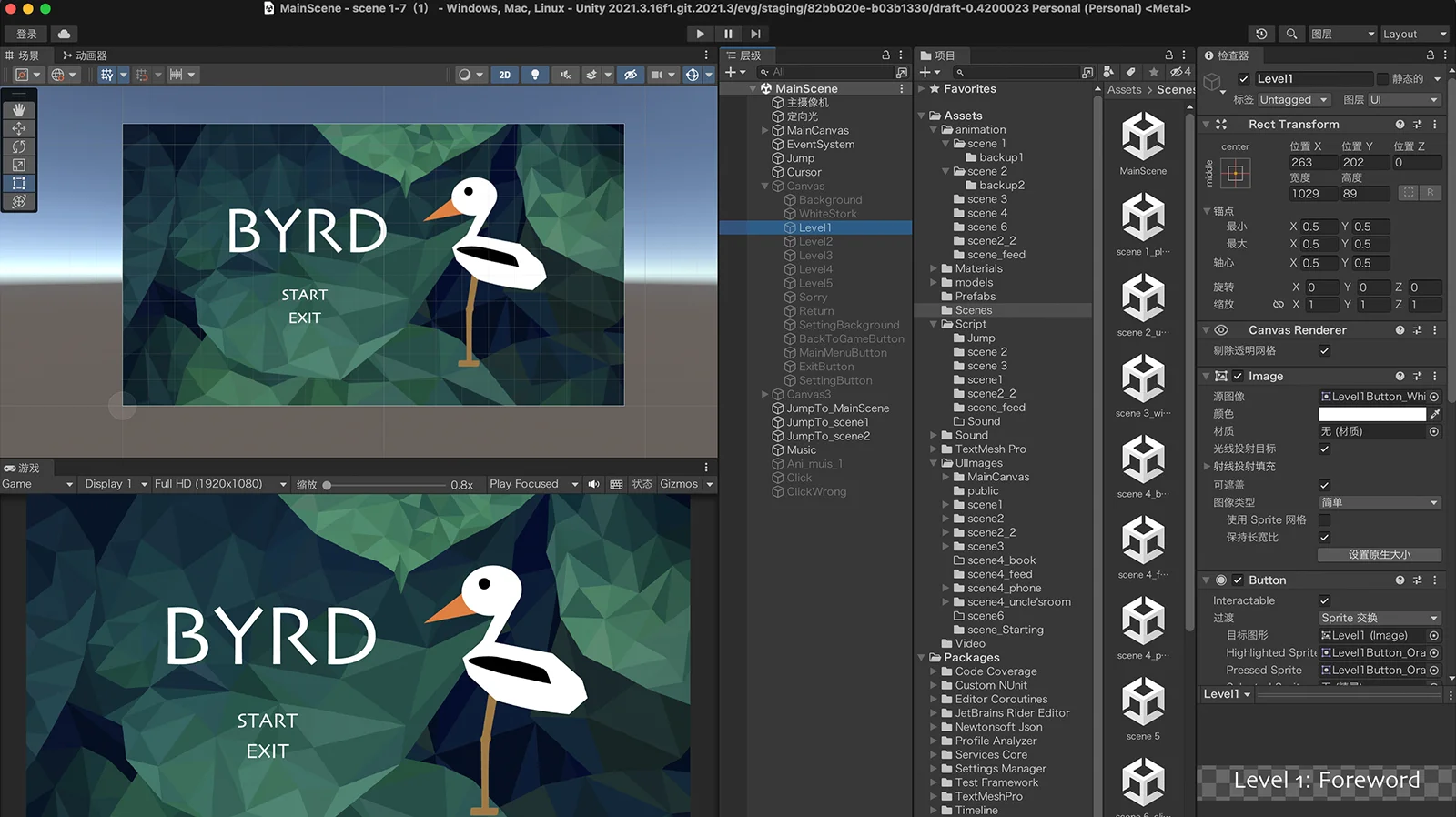Click the global search magnifier icon

1291,34
